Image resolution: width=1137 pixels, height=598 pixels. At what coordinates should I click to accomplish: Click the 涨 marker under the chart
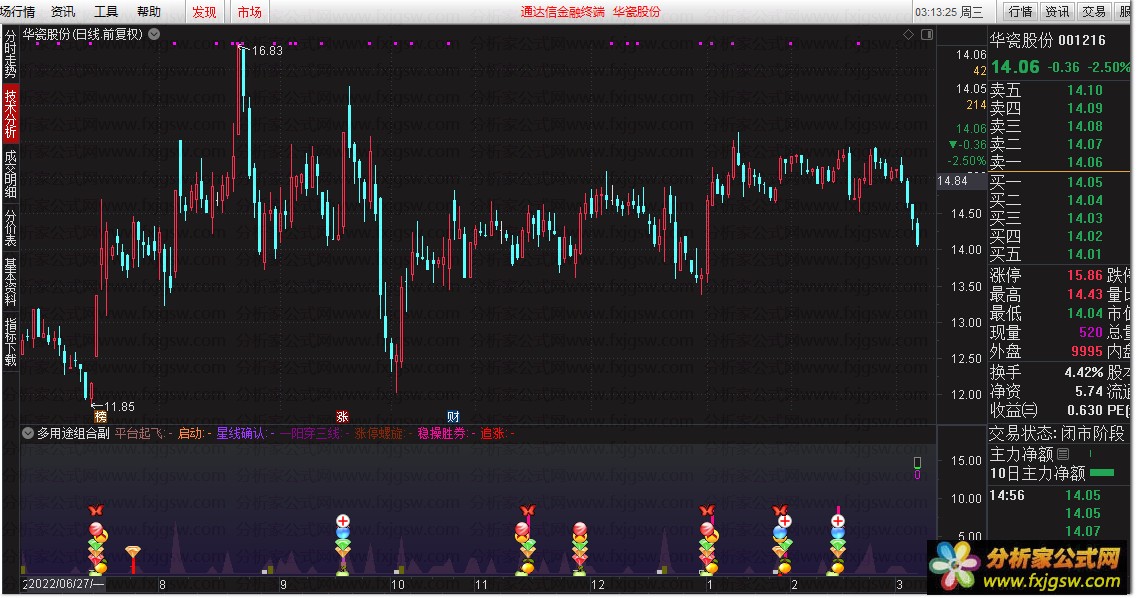coord(342,417)
